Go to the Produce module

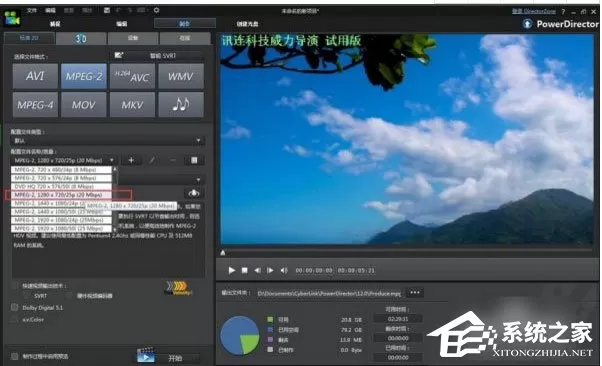pyautogui.click(x=184, y=24)
